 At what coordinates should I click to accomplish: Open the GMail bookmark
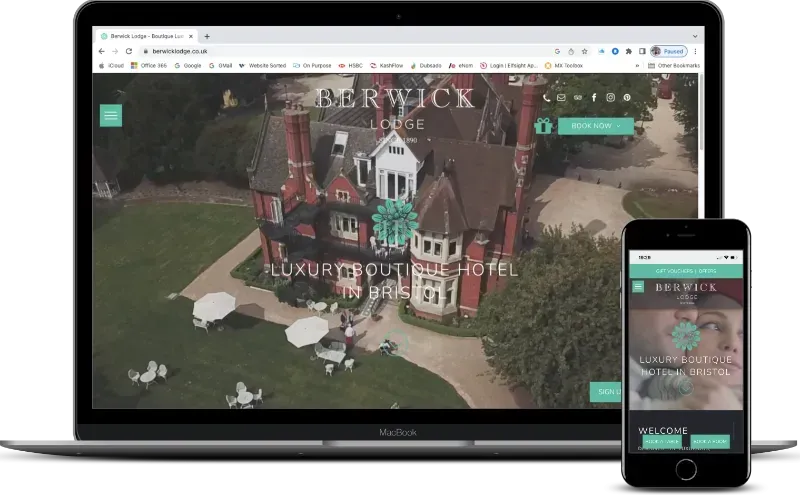220,66
